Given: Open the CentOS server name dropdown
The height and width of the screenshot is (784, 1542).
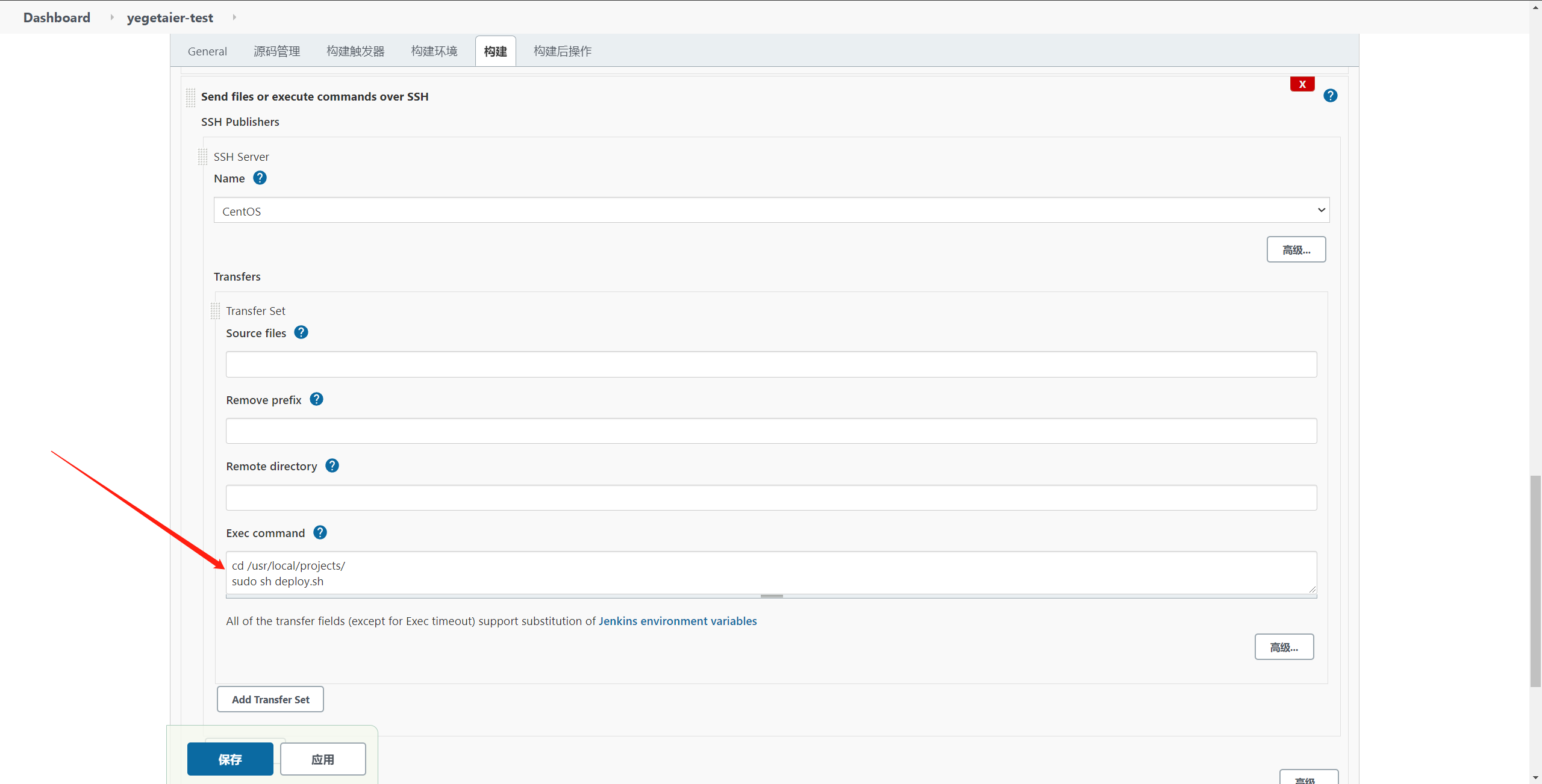Looking at the screenshot, I should 771,211.
